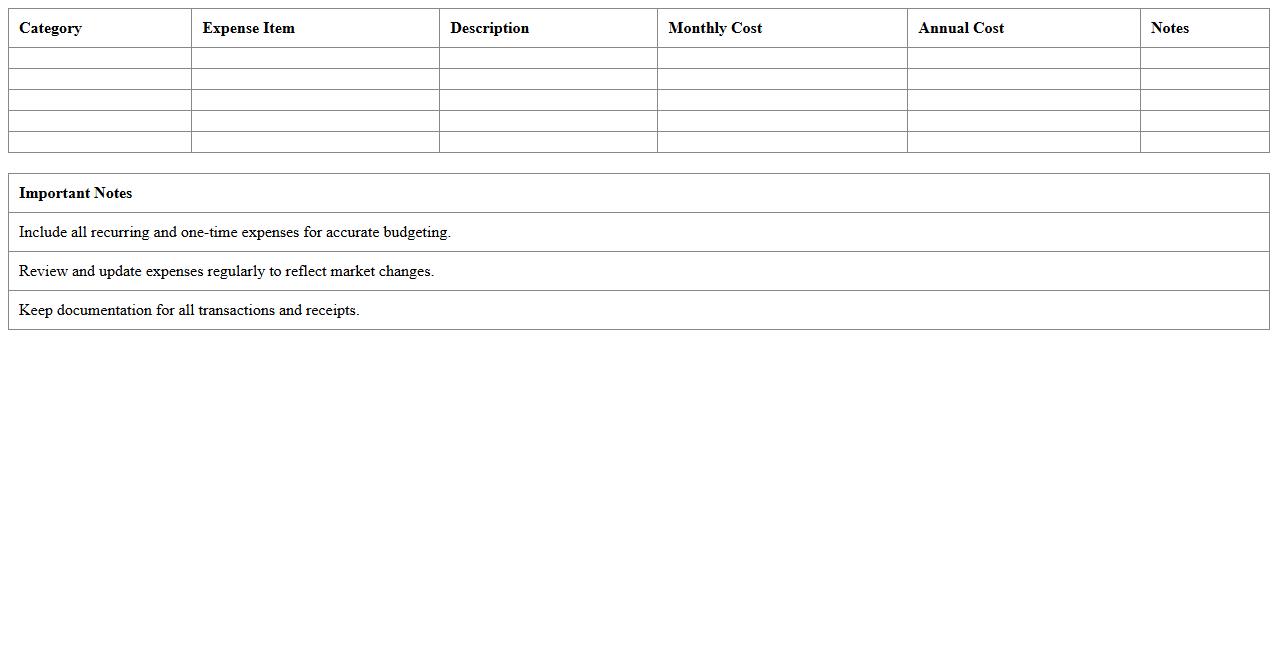
Task: Click the first empty Notes cell
Action: [1205, 58]
